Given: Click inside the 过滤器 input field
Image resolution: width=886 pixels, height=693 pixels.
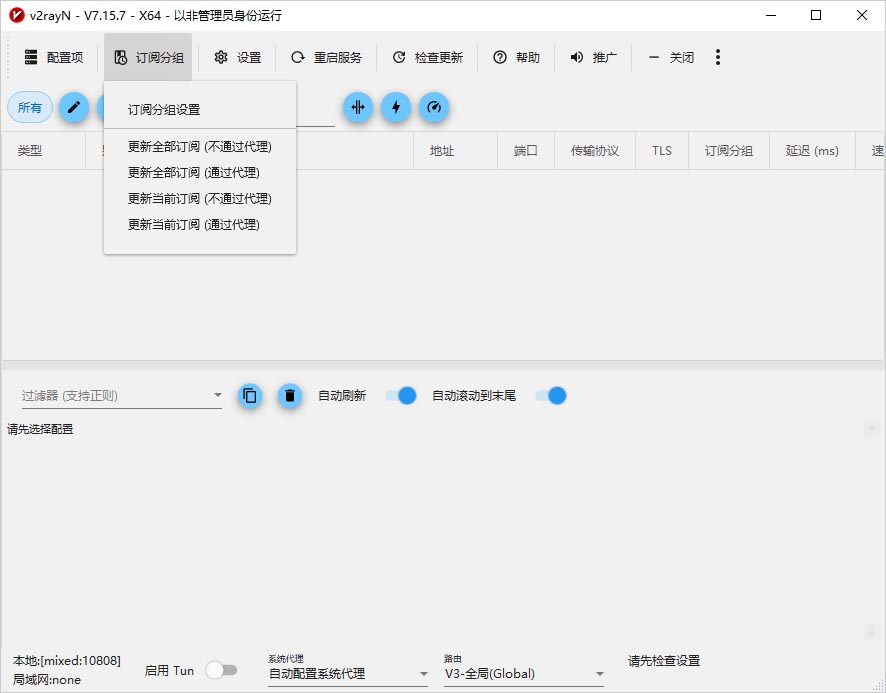Looking at the screenshot, I should (110, 395).
